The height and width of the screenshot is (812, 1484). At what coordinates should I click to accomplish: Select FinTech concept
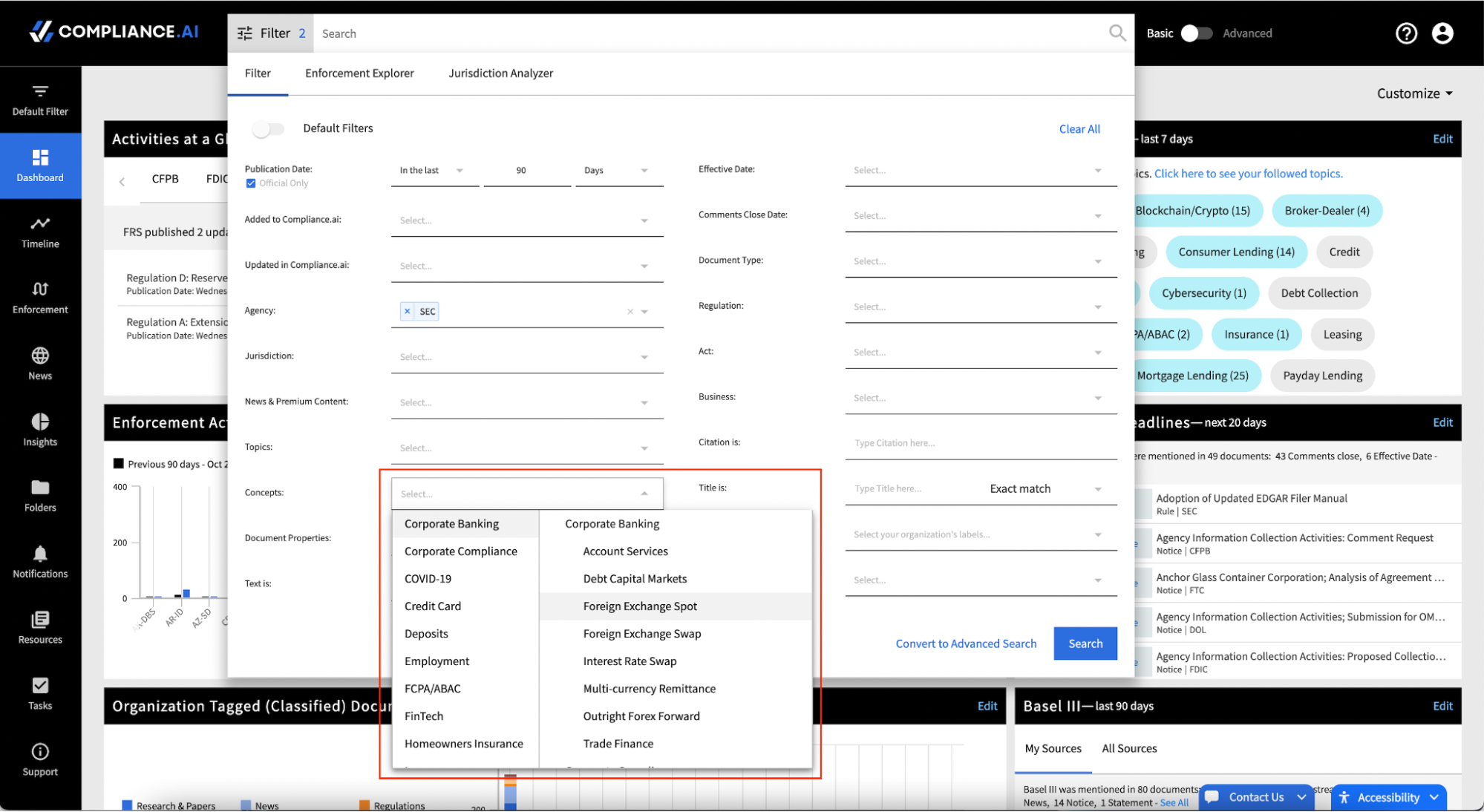465,716
